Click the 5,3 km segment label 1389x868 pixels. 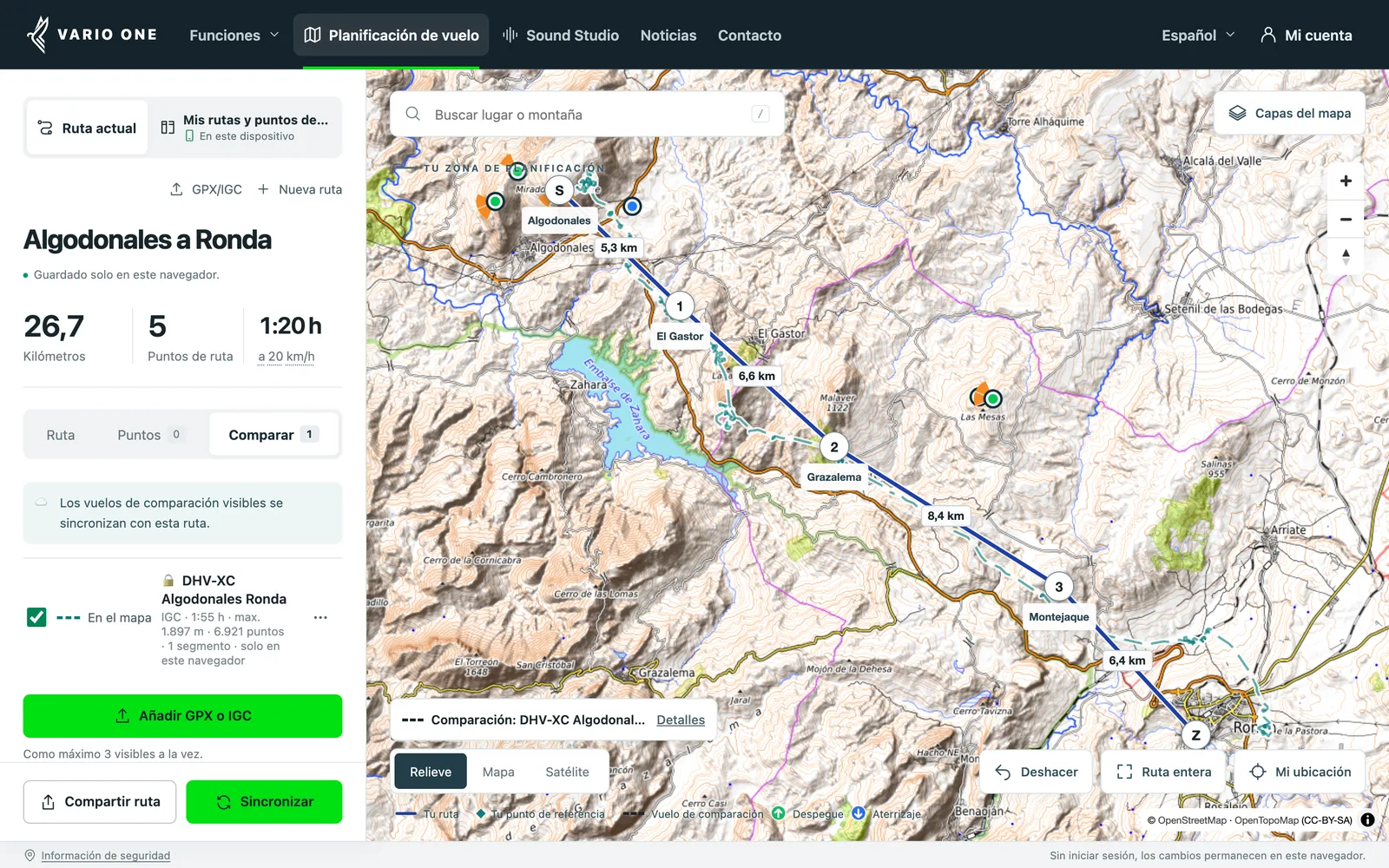[619, 247]
